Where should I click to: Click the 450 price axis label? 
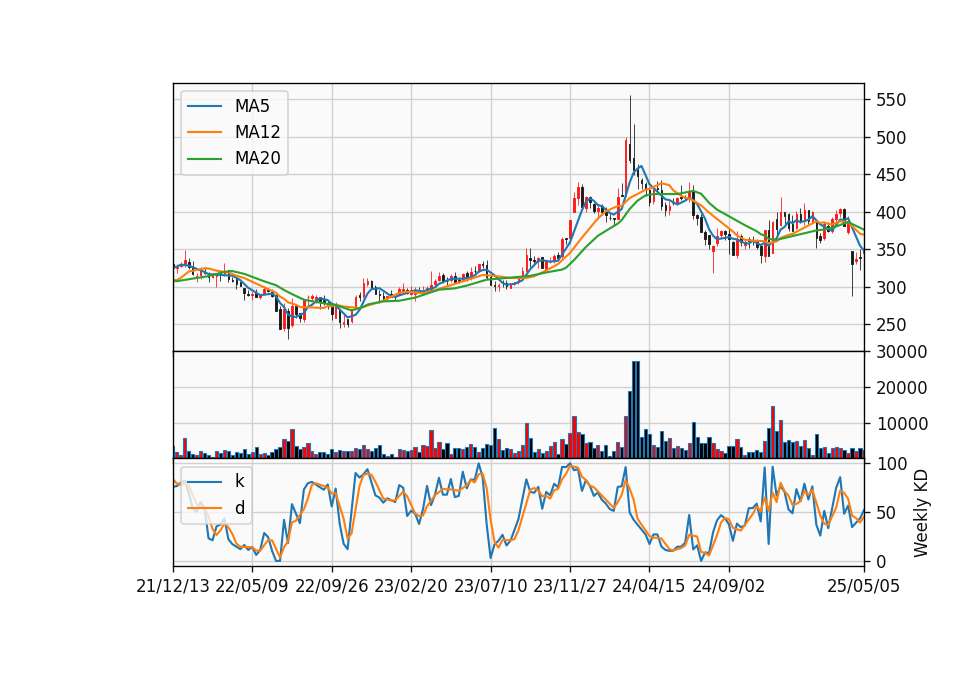(x=891, y=175)
